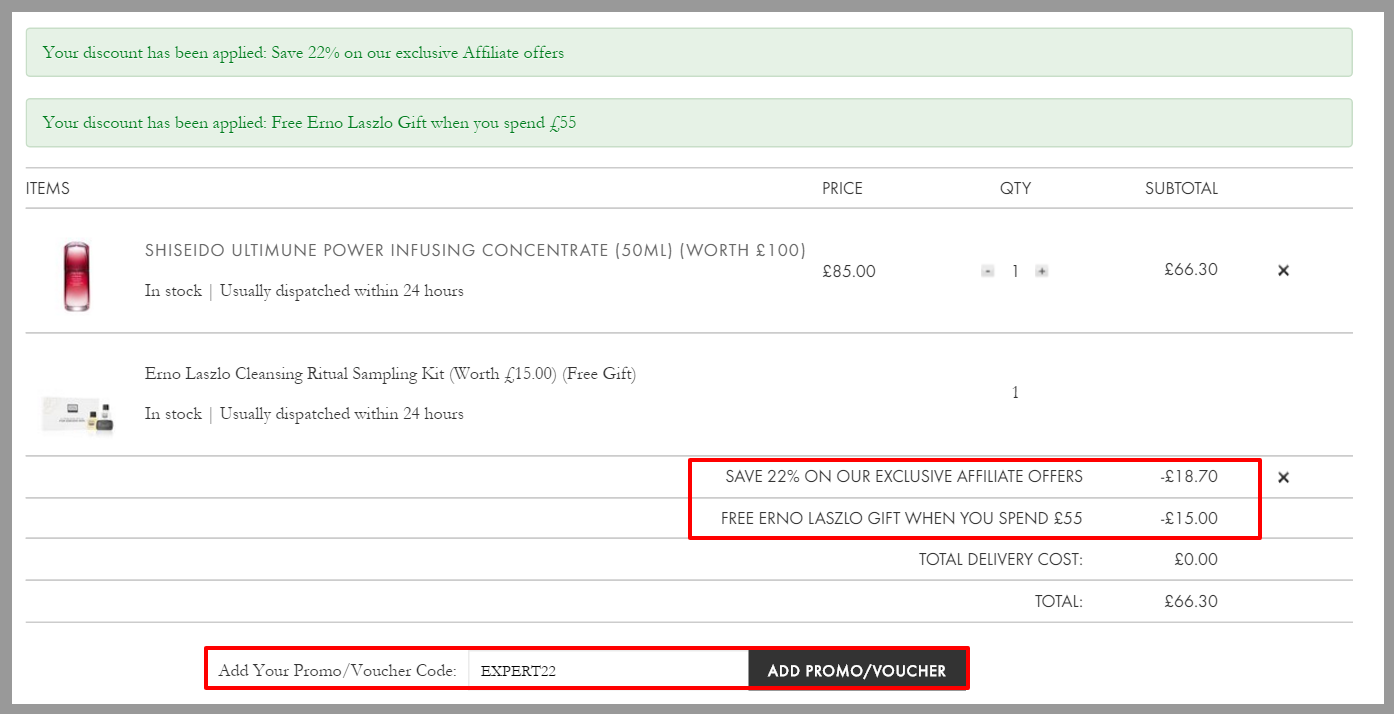Click the order total value £66.30

(1191, 602)
